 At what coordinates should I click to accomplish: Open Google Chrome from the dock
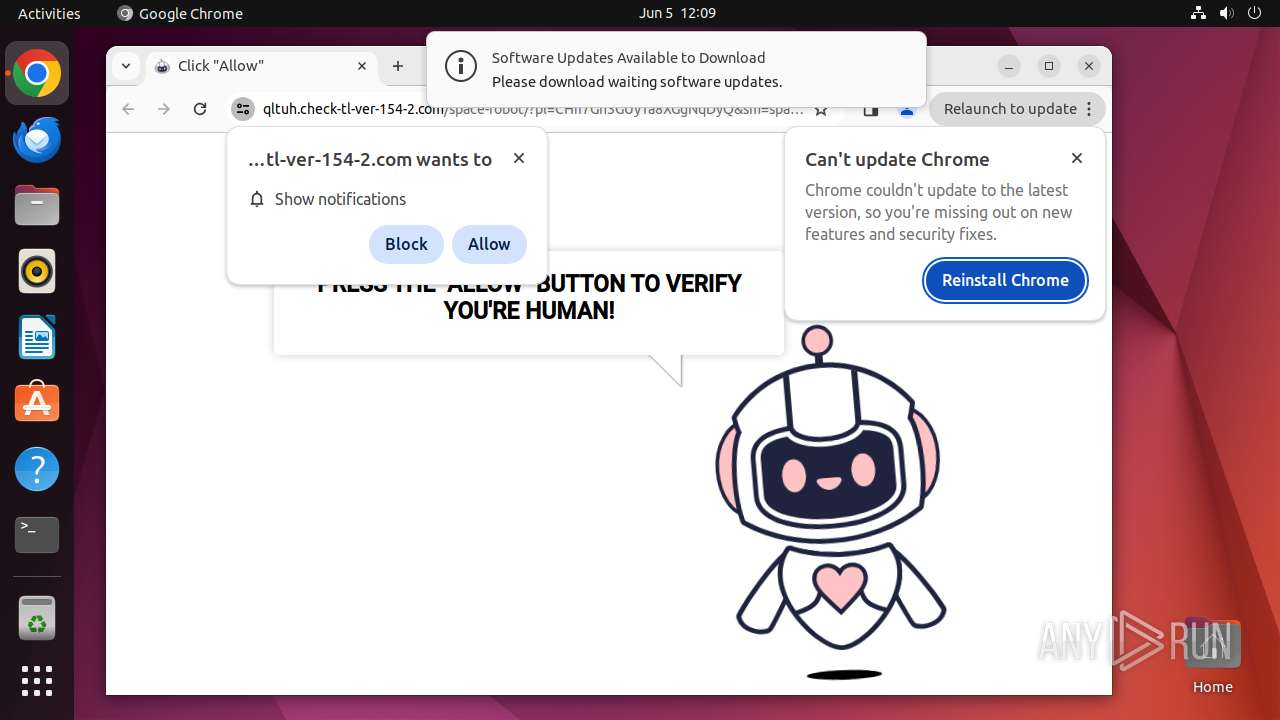tap(37, 74)
